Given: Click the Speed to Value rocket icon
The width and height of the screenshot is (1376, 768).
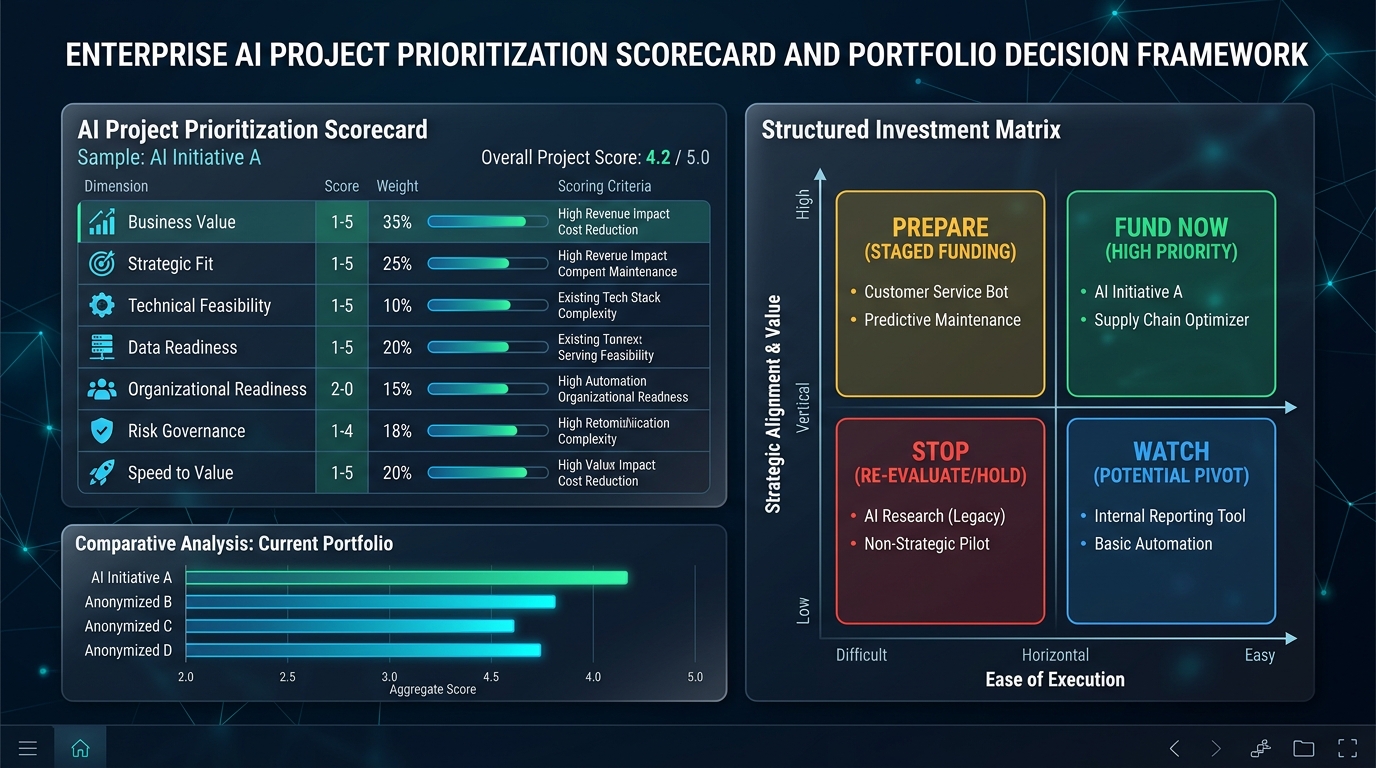Looking at the screenshot, I should point(102,473).
